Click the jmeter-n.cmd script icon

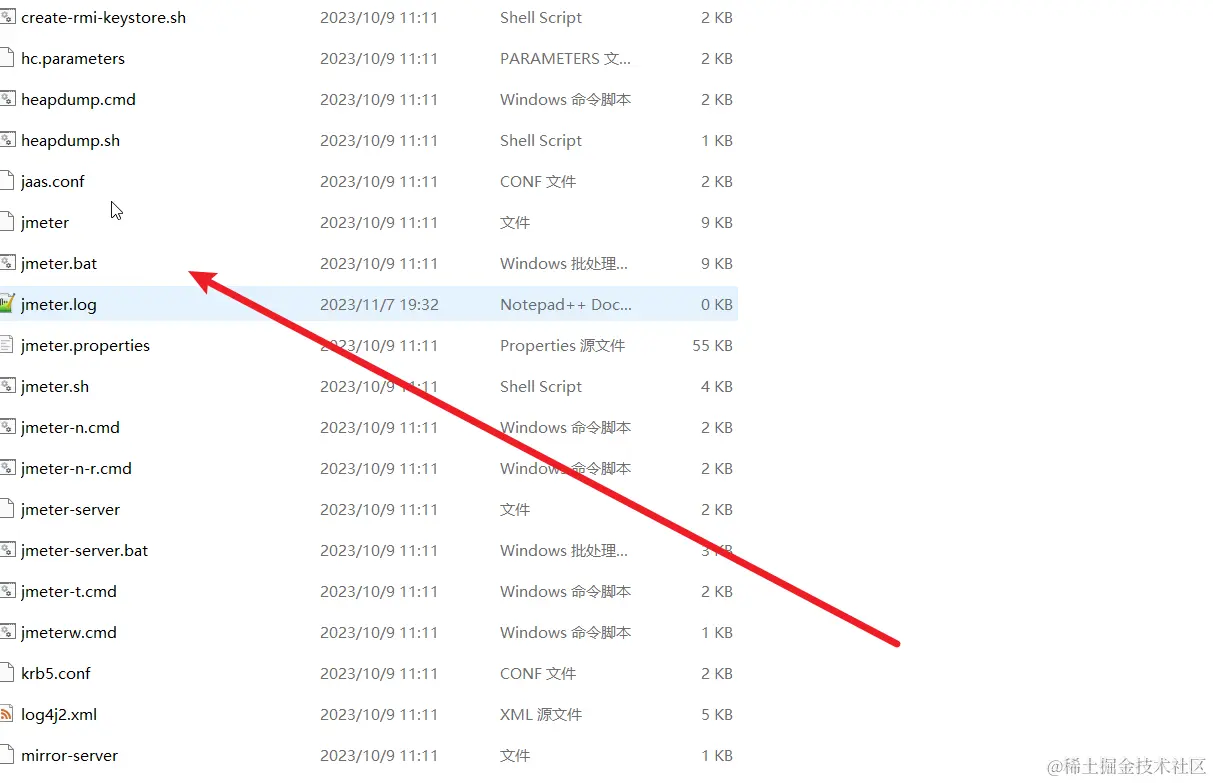coord(6,427)
